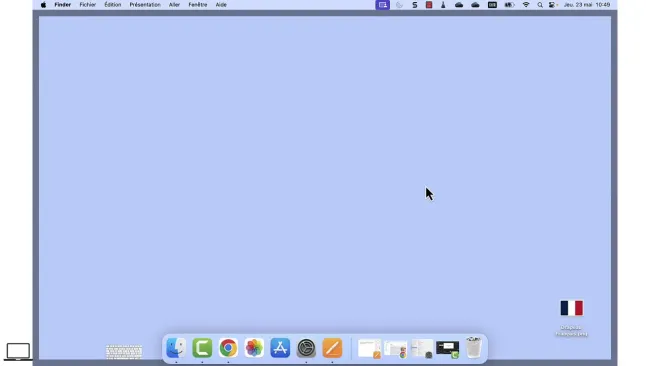Viewport: 650px width, 366px height.
Task: Open App Store from the Dock
Action: (280, 348)
